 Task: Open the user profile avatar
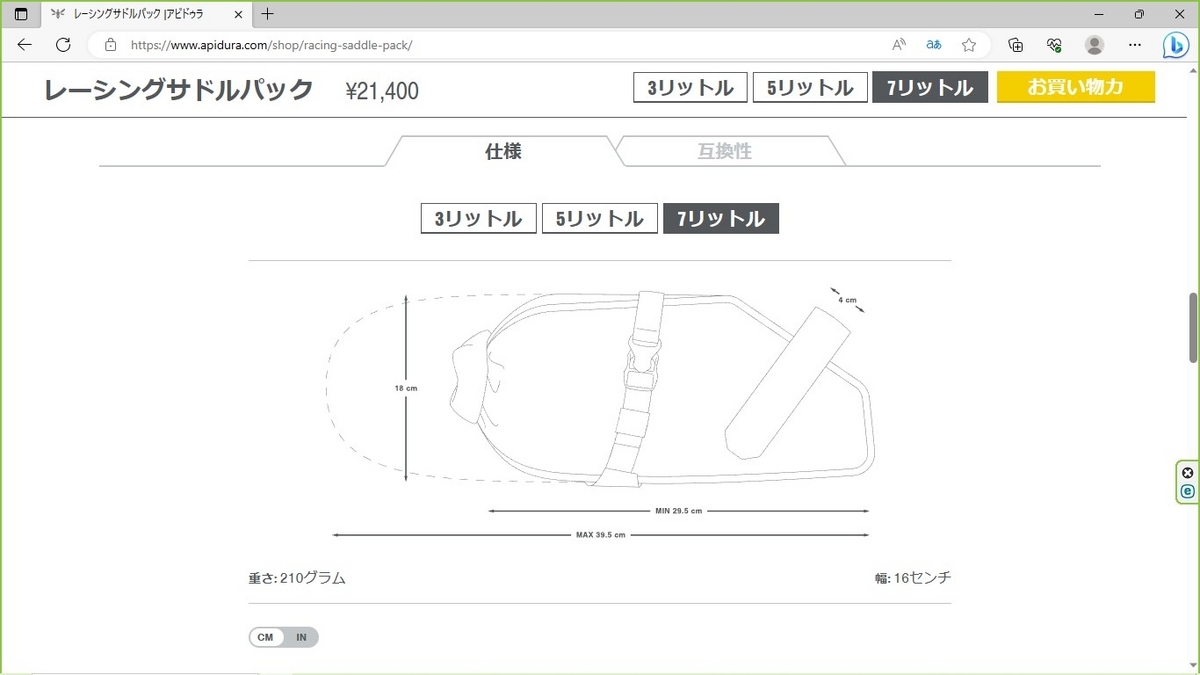1095,45
